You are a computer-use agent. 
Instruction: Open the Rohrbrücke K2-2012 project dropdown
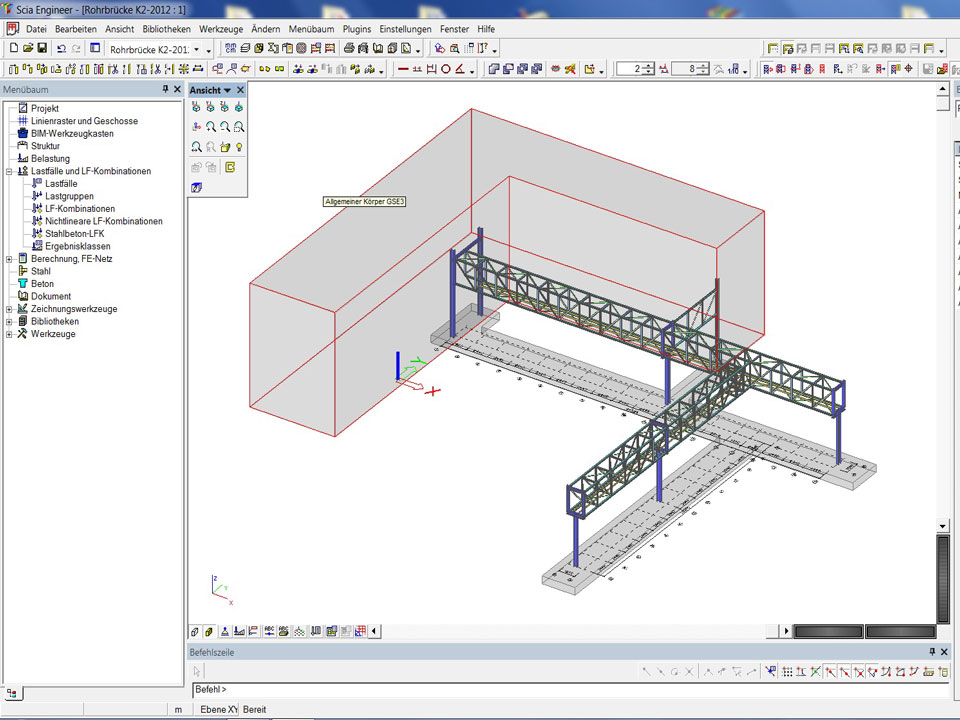pos(196,49)
